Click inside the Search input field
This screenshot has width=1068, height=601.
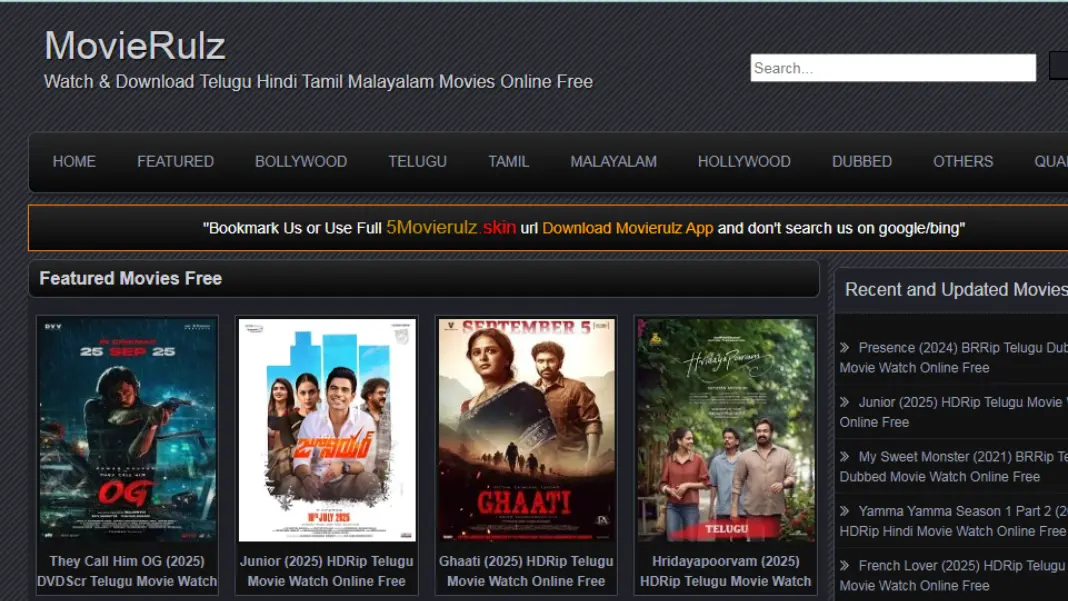(x=892, y=68)
